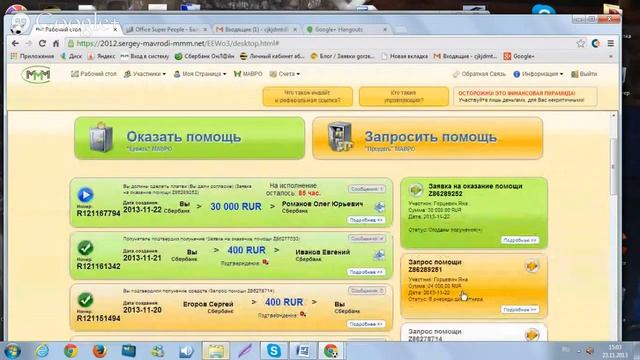
Task: Click the browser home icon
Action: tap(56, 43)
